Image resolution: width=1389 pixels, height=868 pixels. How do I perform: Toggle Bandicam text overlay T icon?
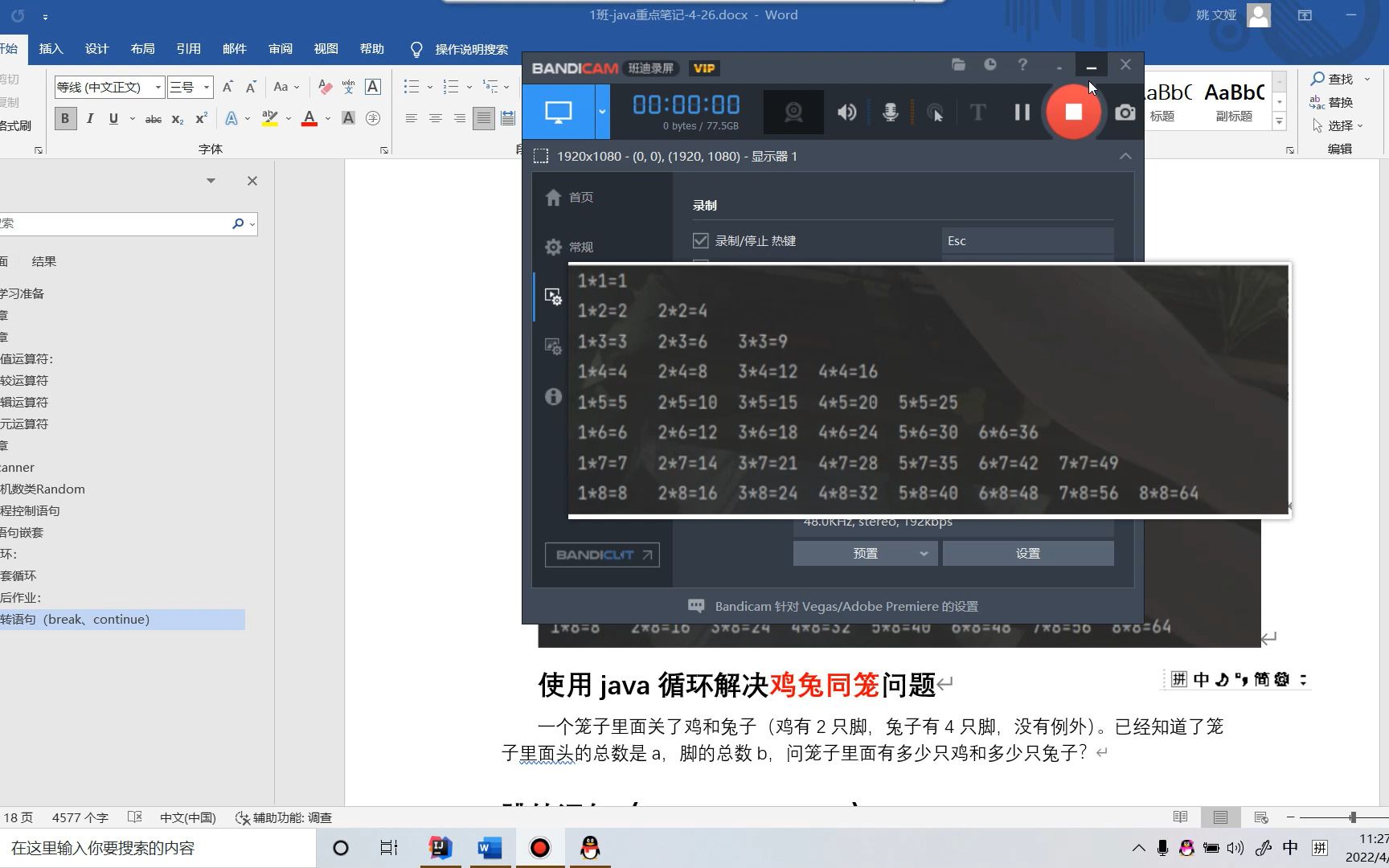(x=978, y=113)
